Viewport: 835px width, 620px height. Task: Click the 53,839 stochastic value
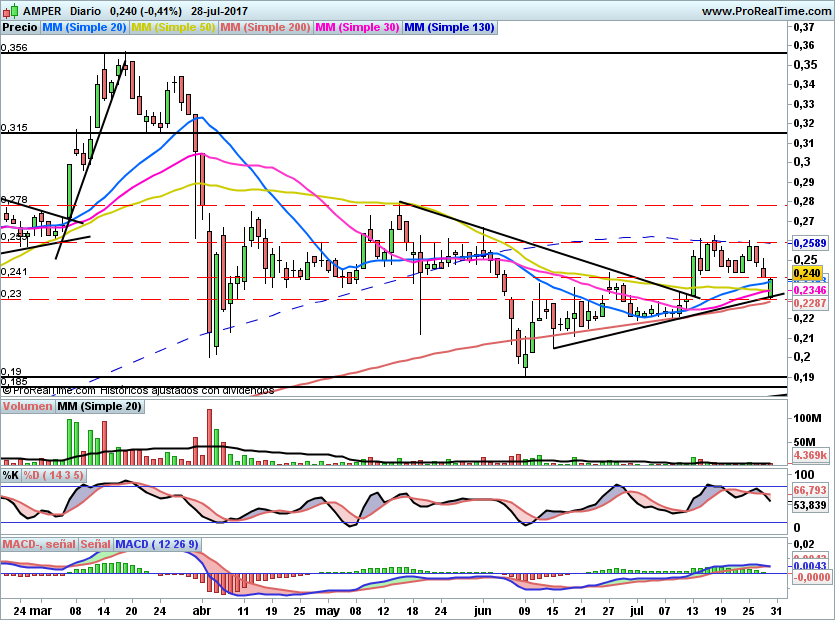pyautogui.click(x=810, y=505)
